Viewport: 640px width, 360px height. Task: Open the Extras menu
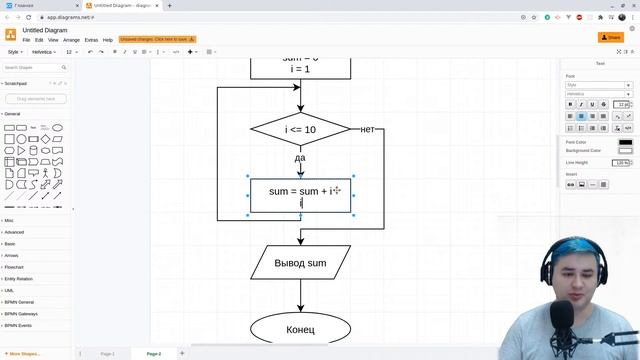tap(91, 40)
